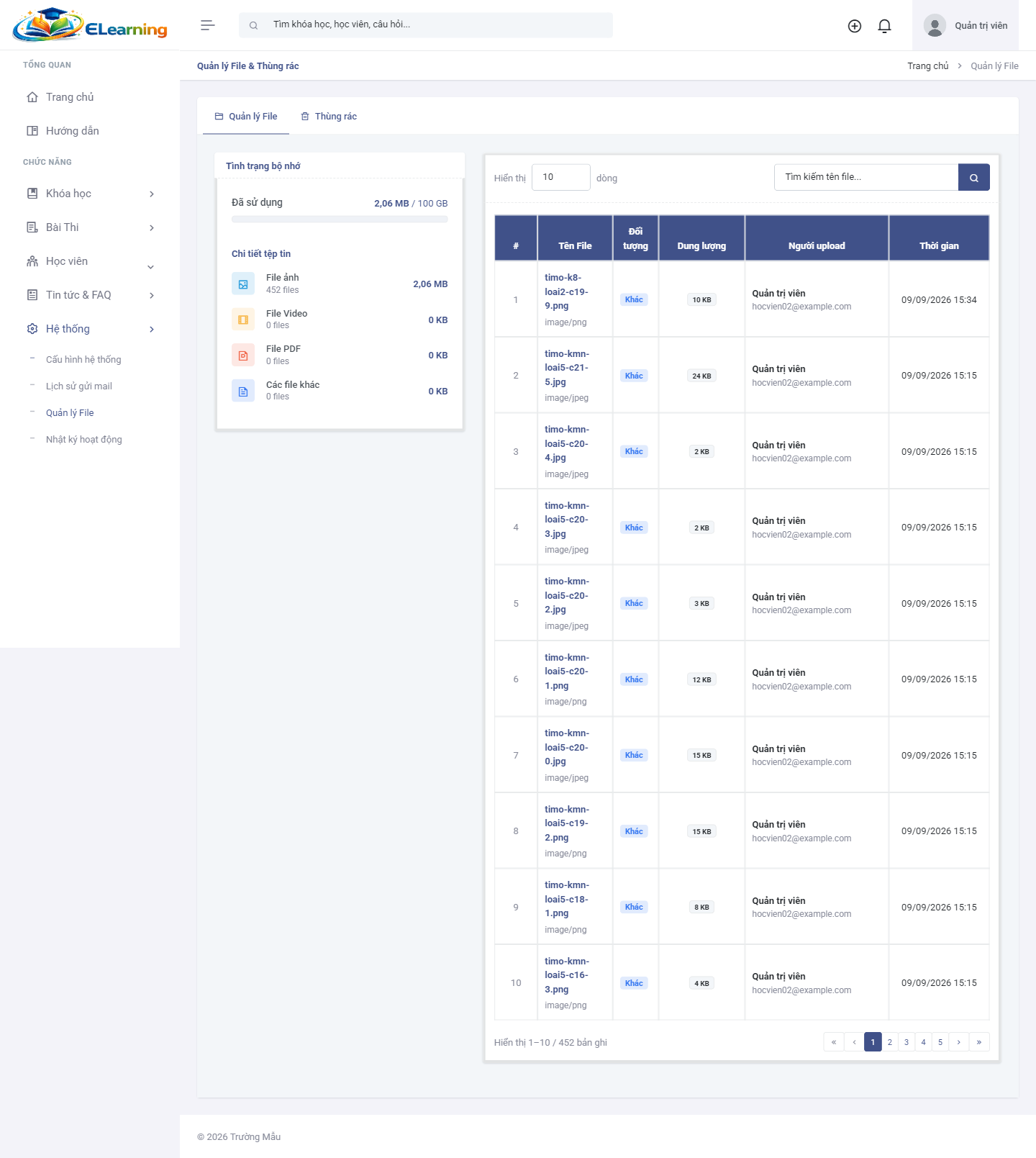
Task: Click the Trang chủ breadcrumb link
Action: (x=928, y=66)
